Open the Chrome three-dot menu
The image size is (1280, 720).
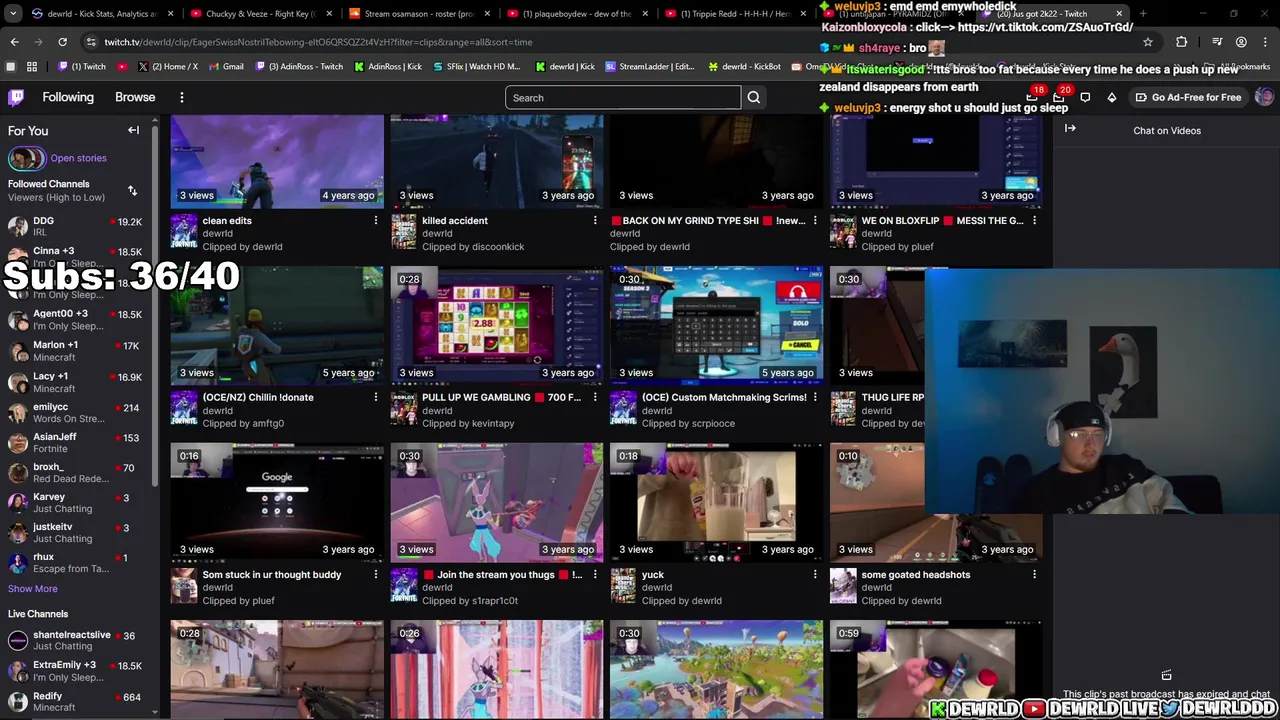coord(1266,42)
